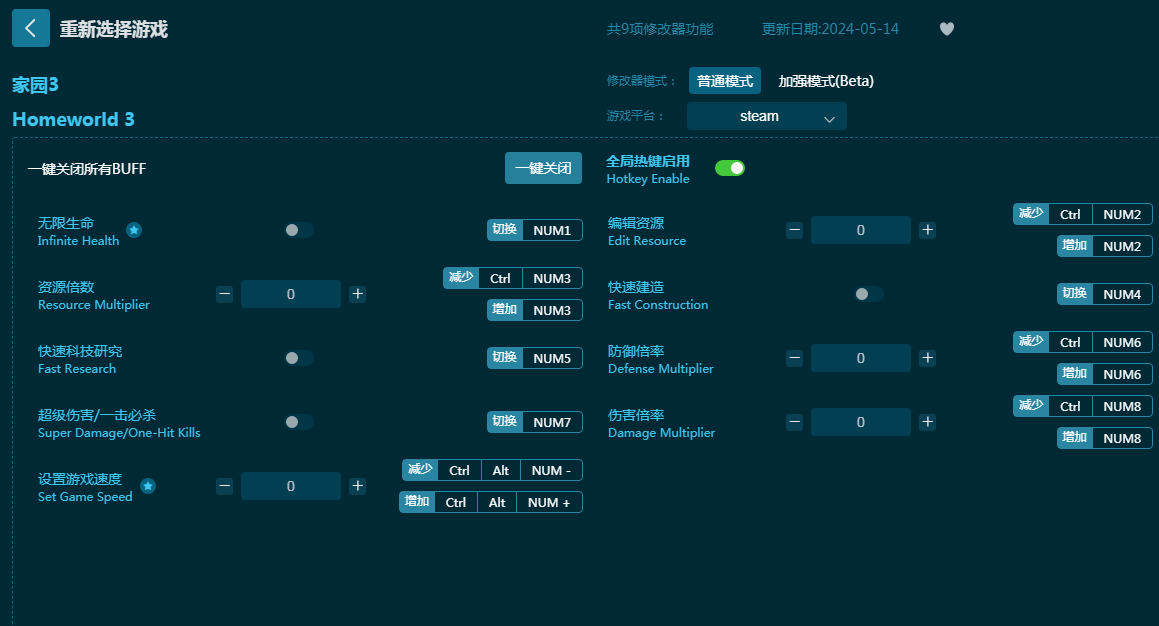The height and width of the screenshot is (626, 1159).
Task: Toggle Fast Construction switch
Action: [869, 294]
